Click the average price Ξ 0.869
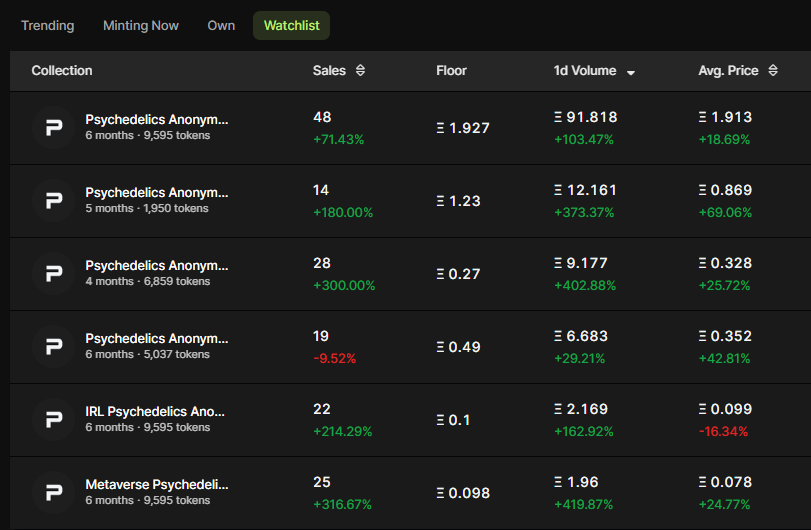811x530 pixels. [x=725, y=190]
